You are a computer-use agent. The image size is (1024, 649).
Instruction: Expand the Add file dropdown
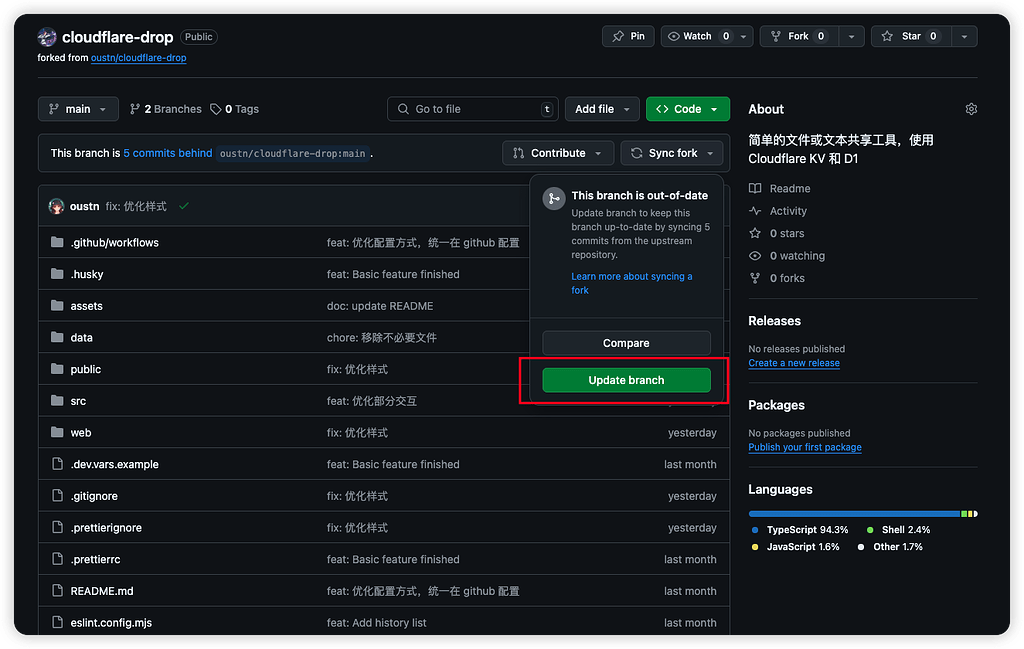pos(602,109)
